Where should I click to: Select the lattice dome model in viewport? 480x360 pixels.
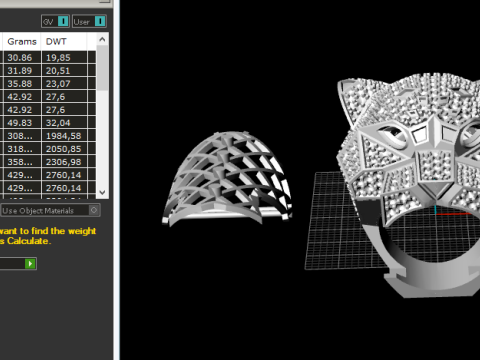(227, 178)
